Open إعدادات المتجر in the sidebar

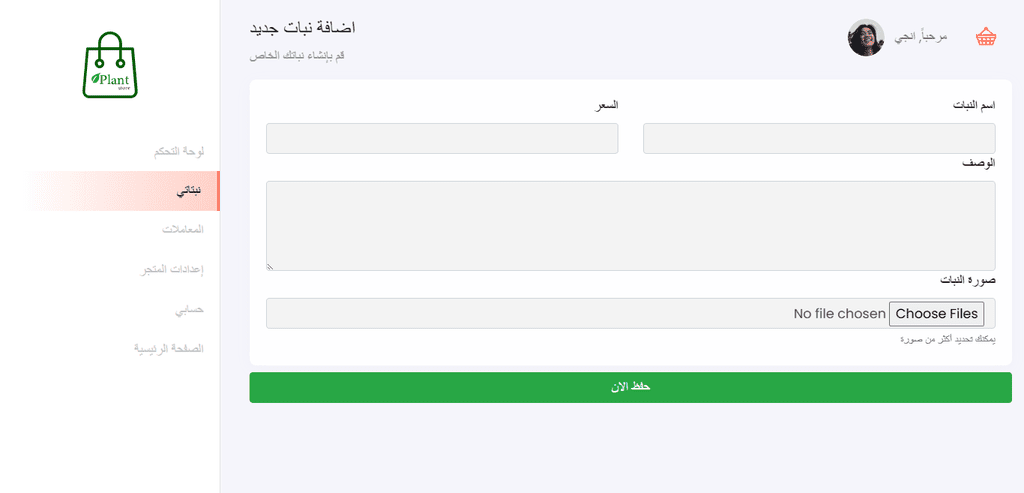tap(172, 270)
